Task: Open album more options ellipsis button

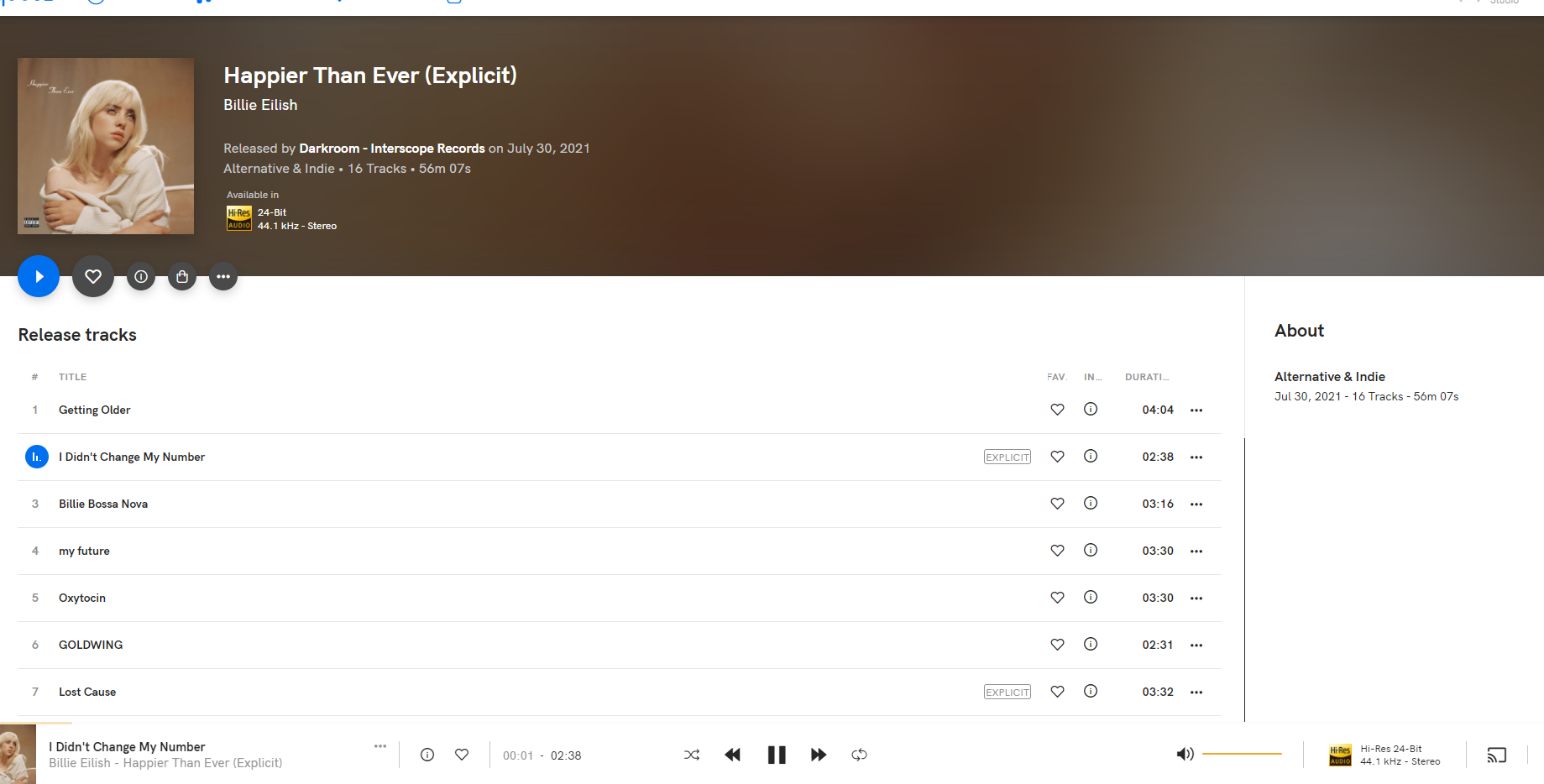Action: pyautogui.click(x=223, y=276)
